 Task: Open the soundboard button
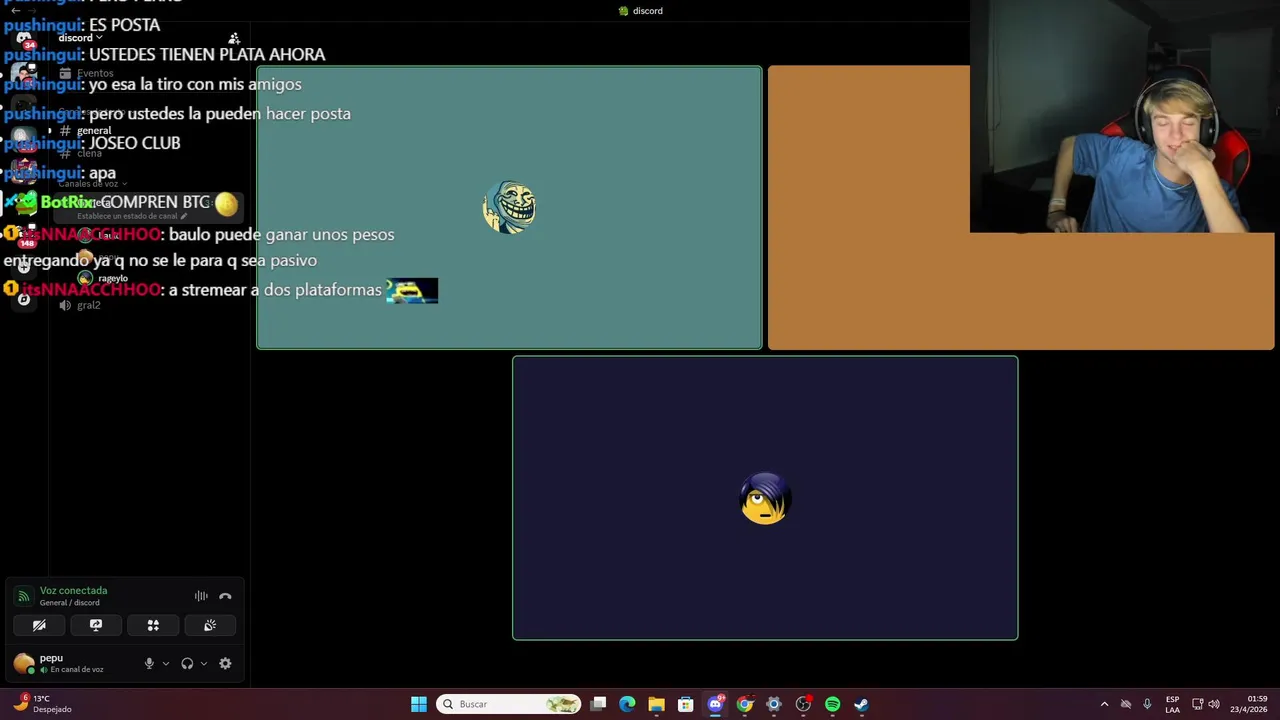[x=210, y=625]
